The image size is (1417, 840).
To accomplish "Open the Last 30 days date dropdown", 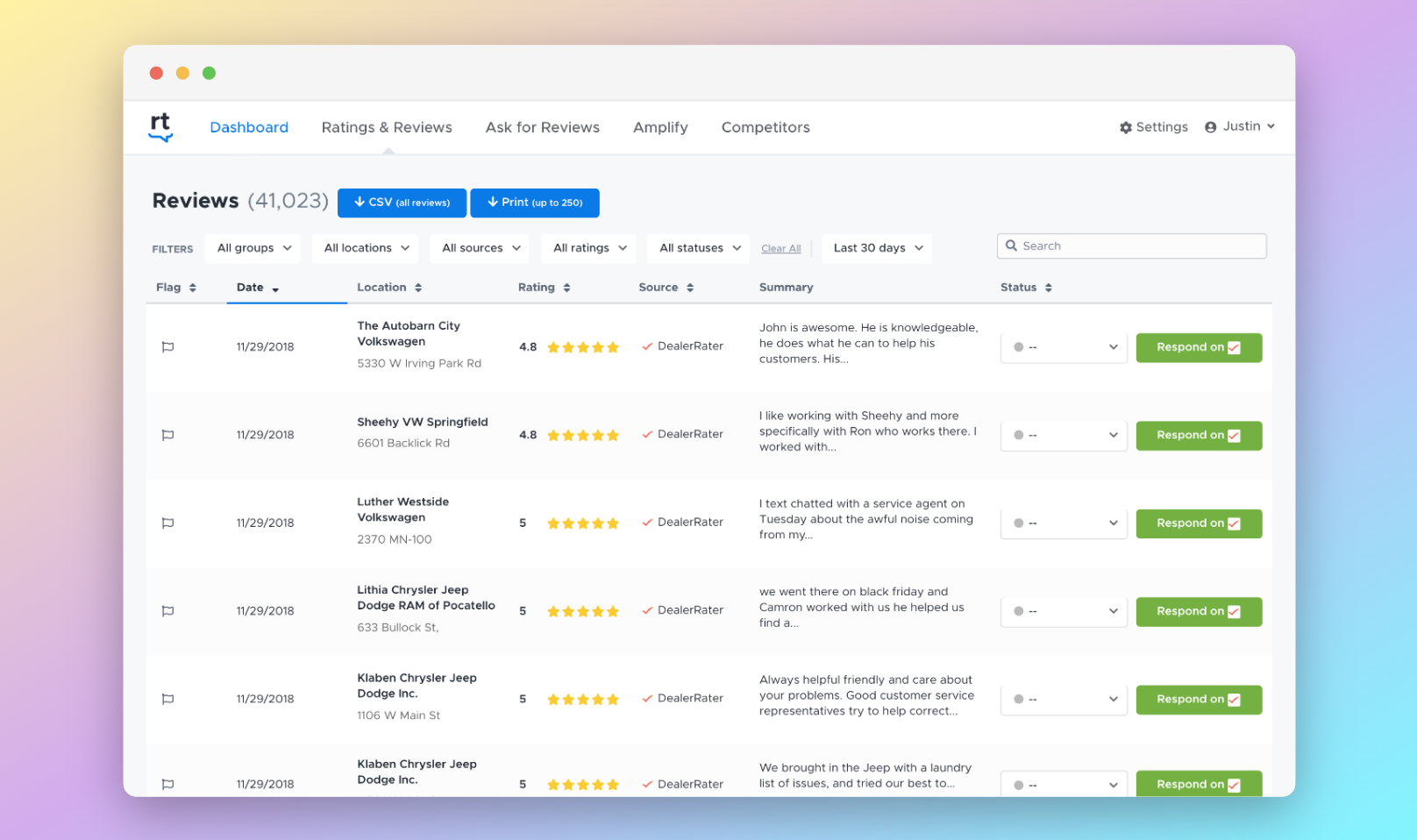I will pyautogui.click(x=877, y=248).
